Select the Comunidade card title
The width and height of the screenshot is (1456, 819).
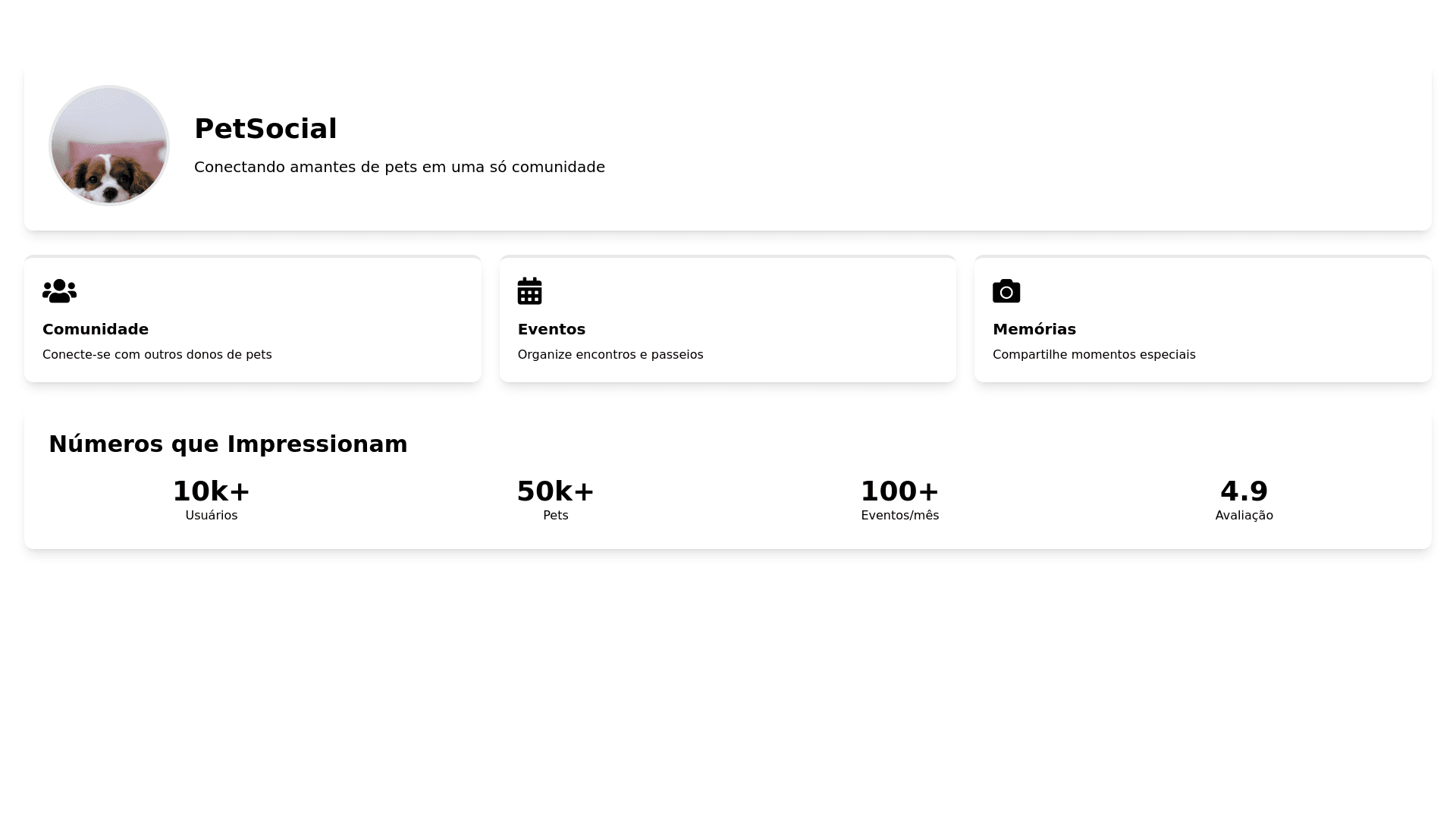click(x=96, y=329)
